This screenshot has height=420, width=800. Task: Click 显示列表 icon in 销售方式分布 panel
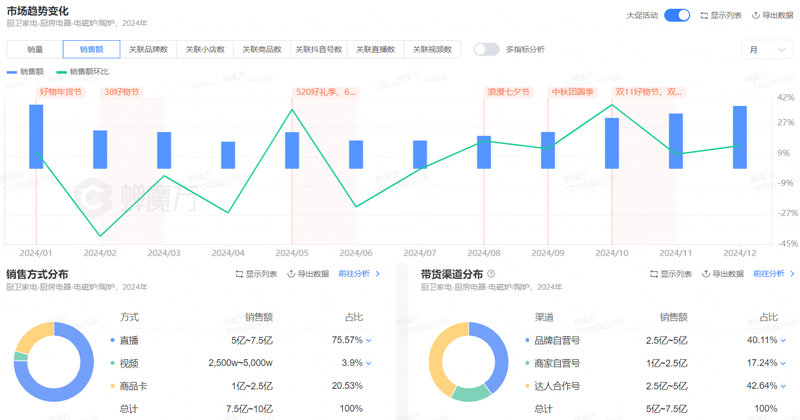point(239,274)
